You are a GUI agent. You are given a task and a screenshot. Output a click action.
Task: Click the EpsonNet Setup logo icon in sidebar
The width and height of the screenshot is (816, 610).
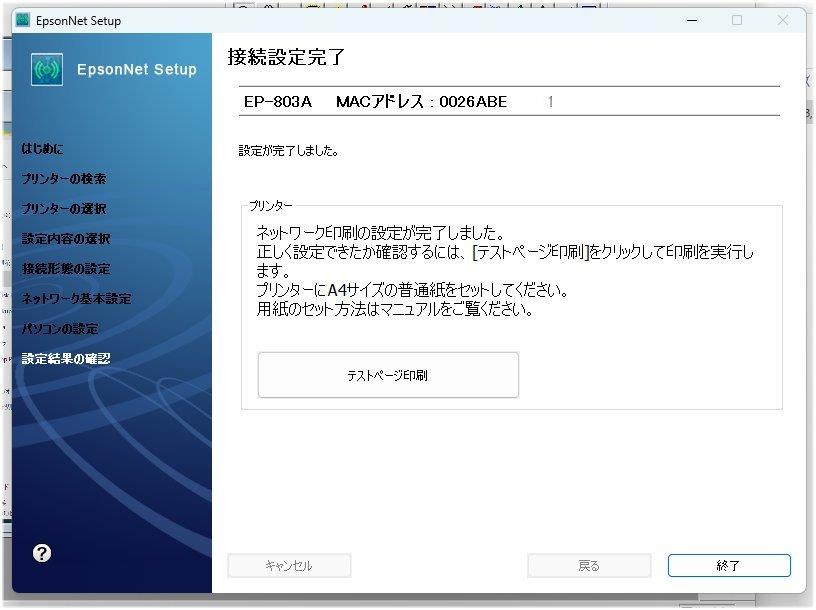click(47, 69)
